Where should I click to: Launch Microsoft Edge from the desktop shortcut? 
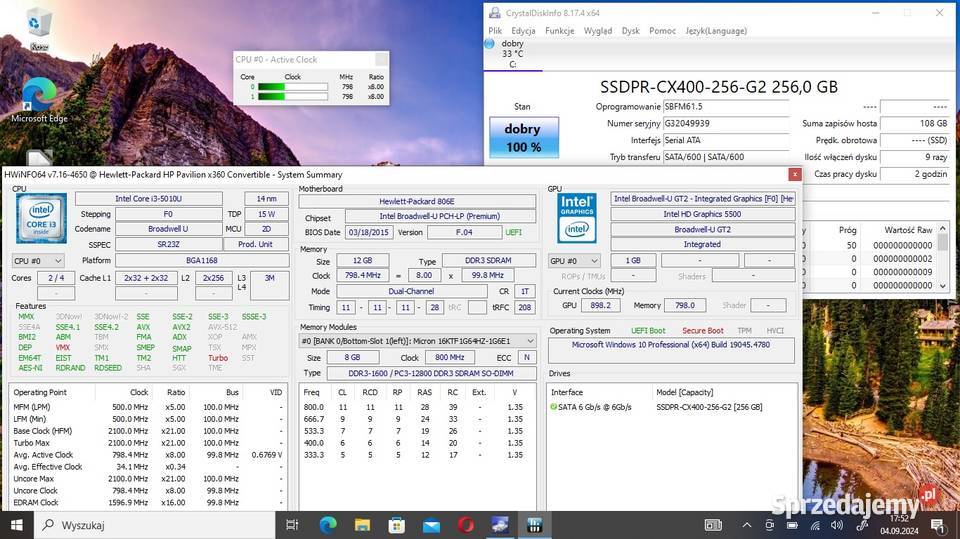[39, 98]
